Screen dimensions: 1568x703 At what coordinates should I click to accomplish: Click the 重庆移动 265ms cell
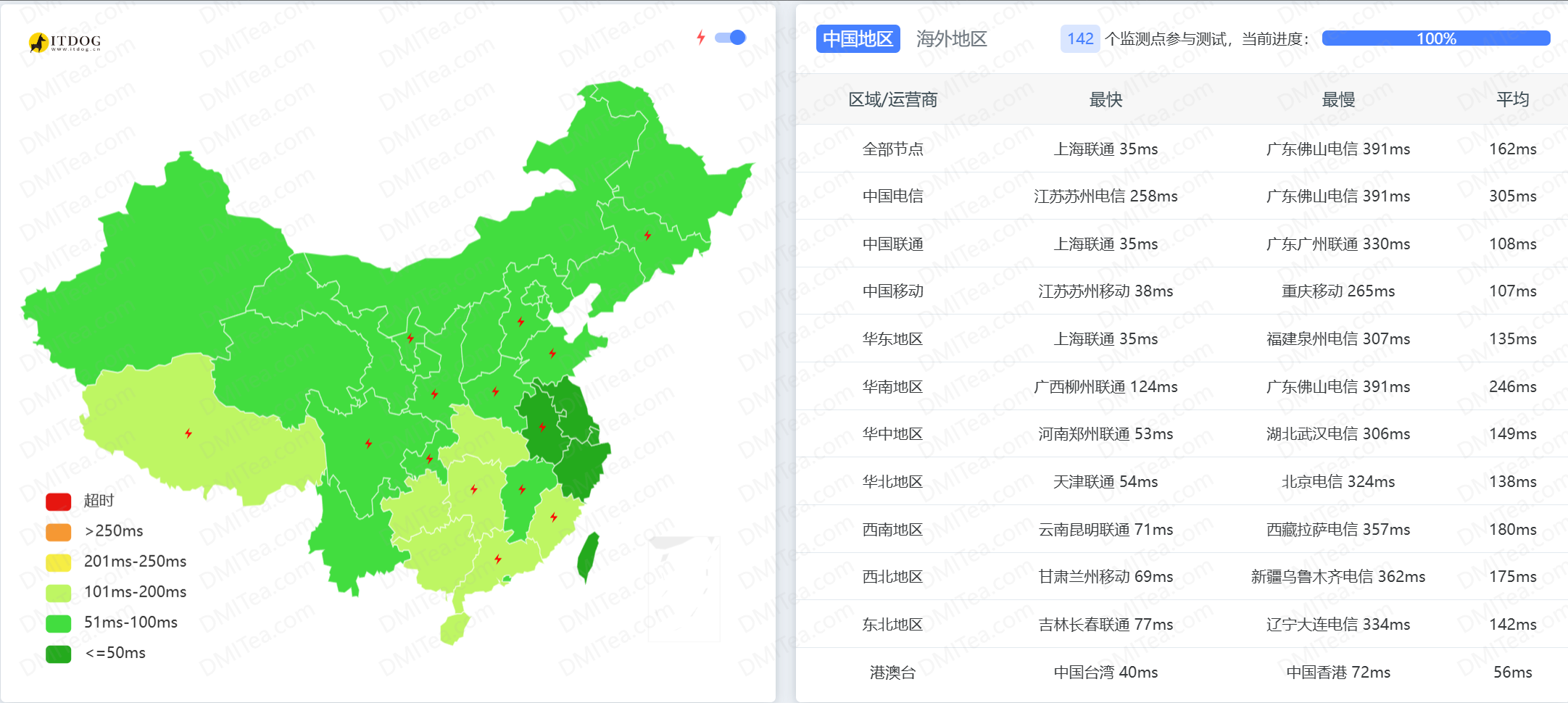pyautogui.click(x=1338, y=291)
